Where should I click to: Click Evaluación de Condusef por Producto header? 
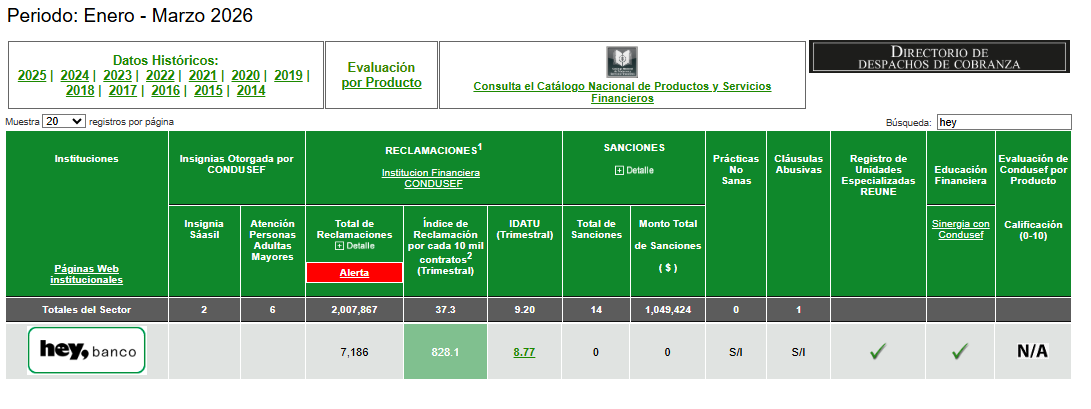click(x=1033, y=170)
